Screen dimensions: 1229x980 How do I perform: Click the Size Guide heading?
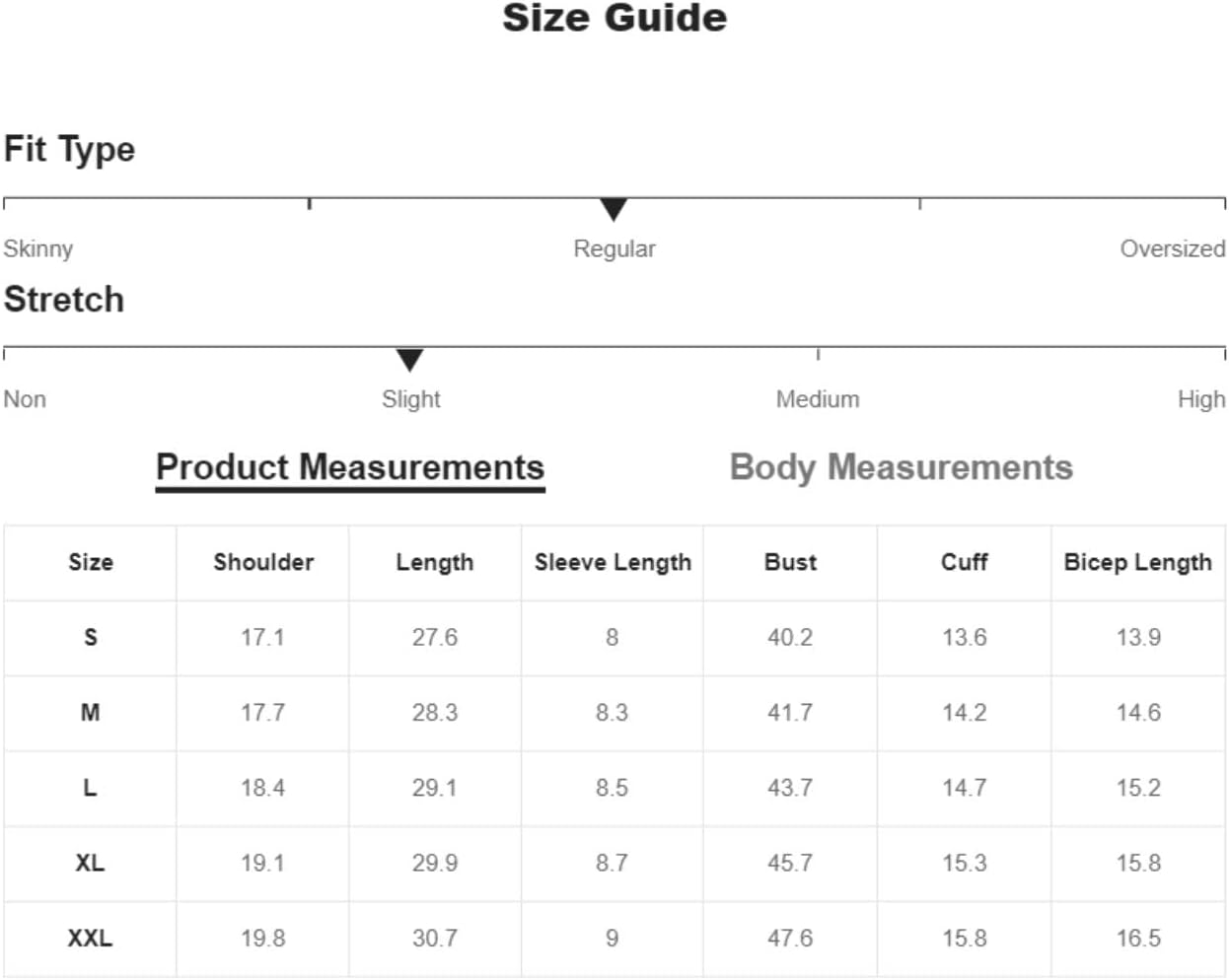pyautogui.click(x=614, y=18)
